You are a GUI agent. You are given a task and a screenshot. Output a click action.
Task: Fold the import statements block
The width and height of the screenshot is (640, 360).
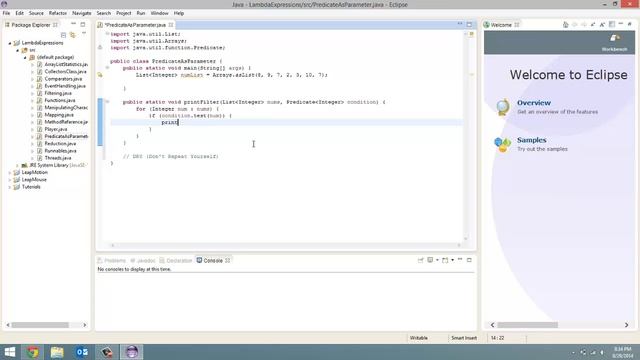pyautogui.click(x=107, y=34)
